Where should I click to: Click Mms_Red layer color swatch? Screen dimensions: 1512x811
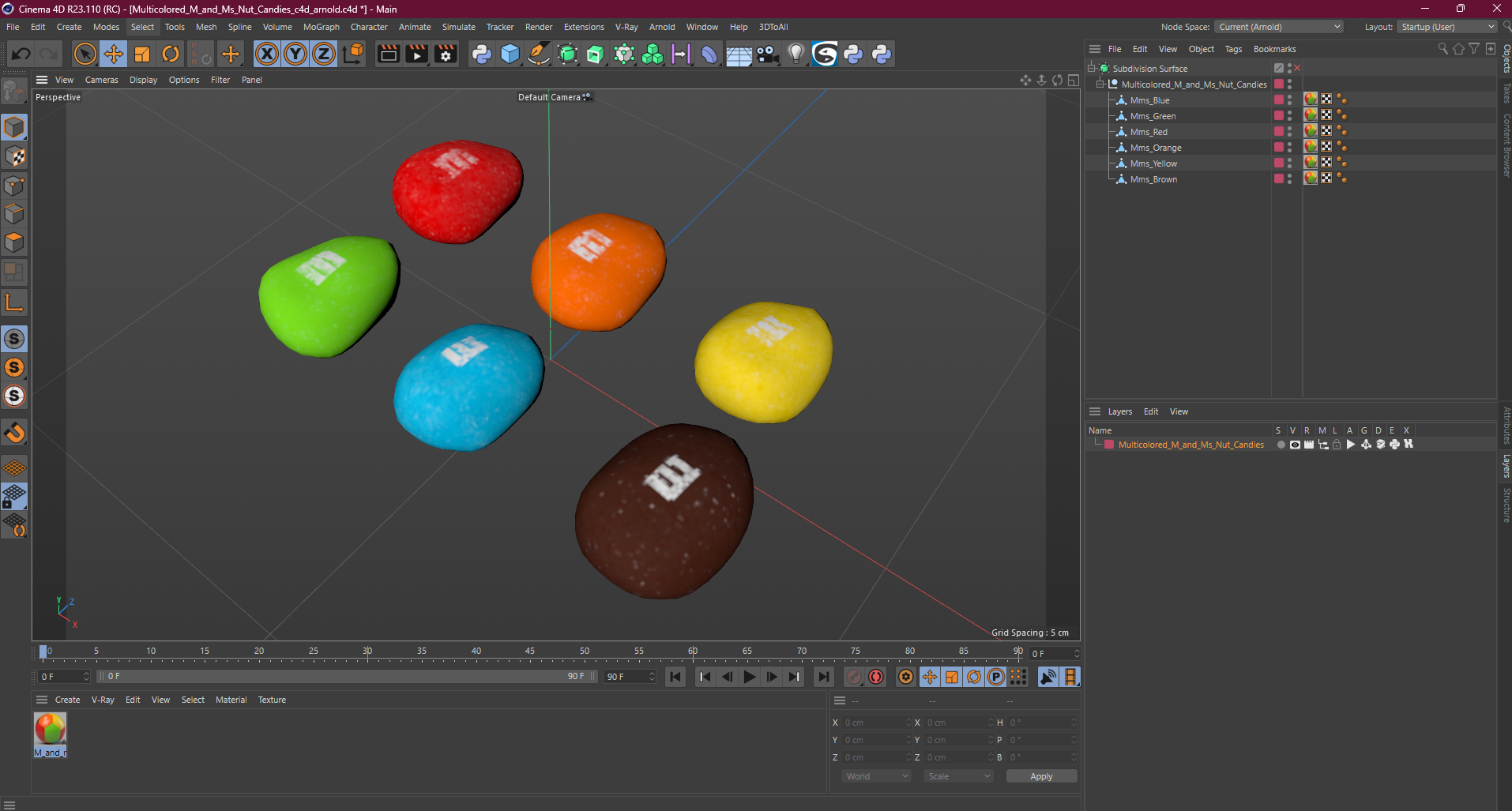pos(1279,131)
